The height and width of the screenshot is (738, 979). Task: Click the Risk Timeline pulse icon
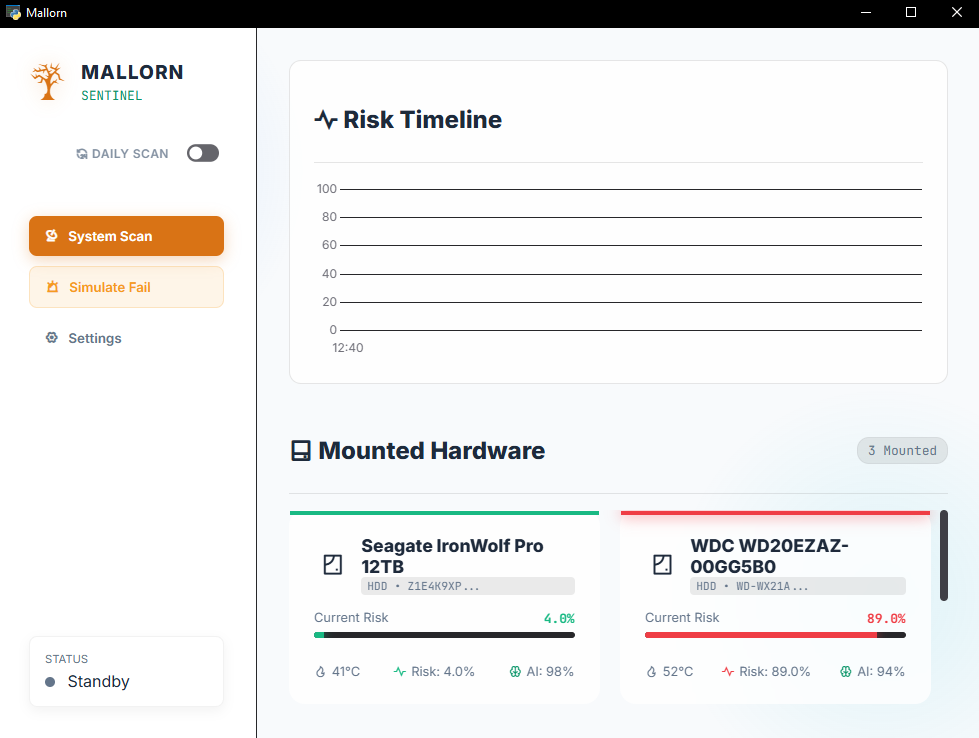[x=325, y=120]
